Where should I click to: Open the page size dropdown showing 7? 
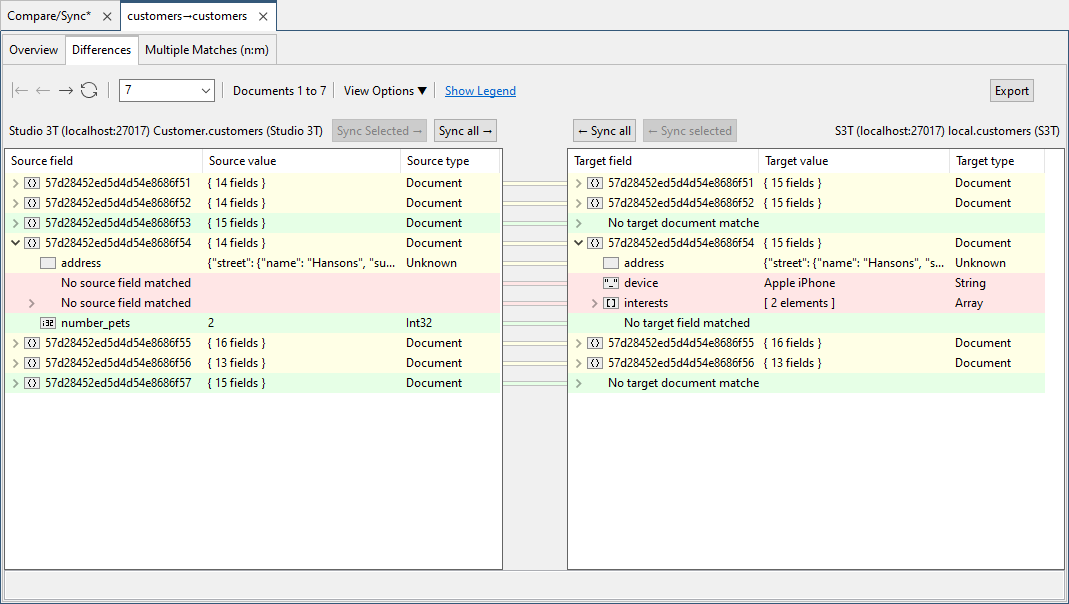pyautogui.click(x=166, y=91)
